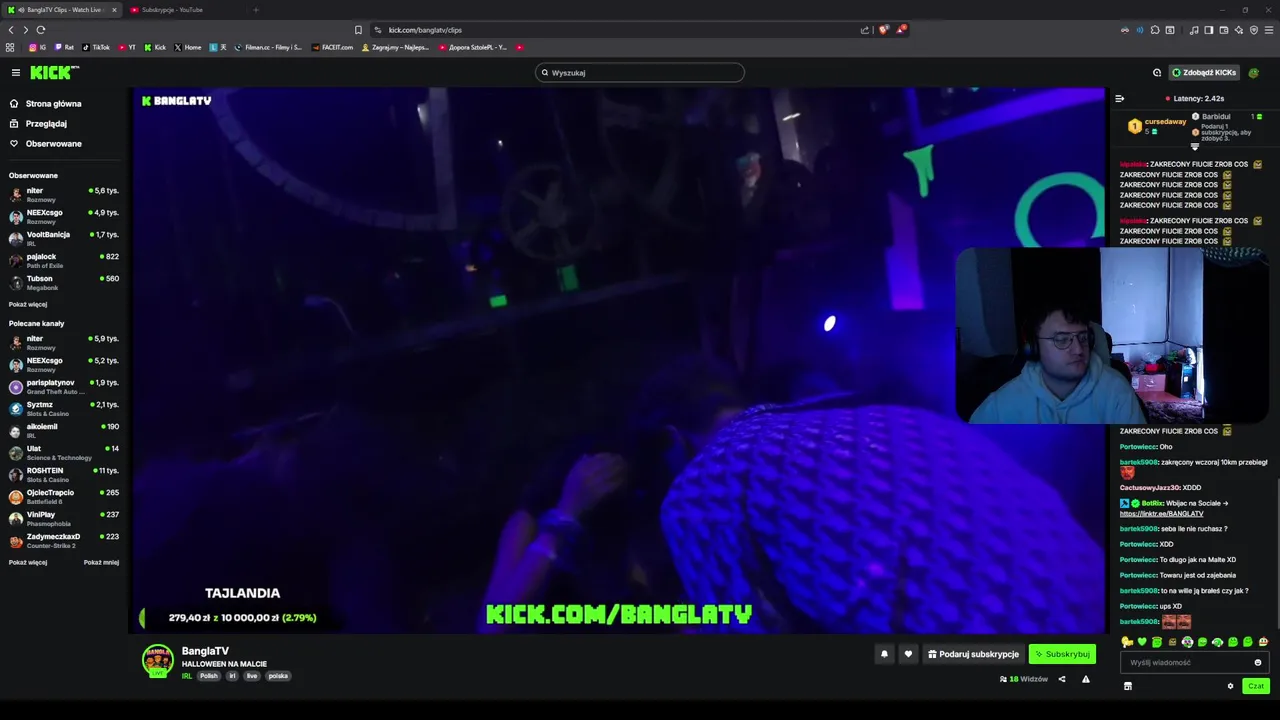
Task: Collapse the chat panel arrow icon
Action: tap(1119, 98)
